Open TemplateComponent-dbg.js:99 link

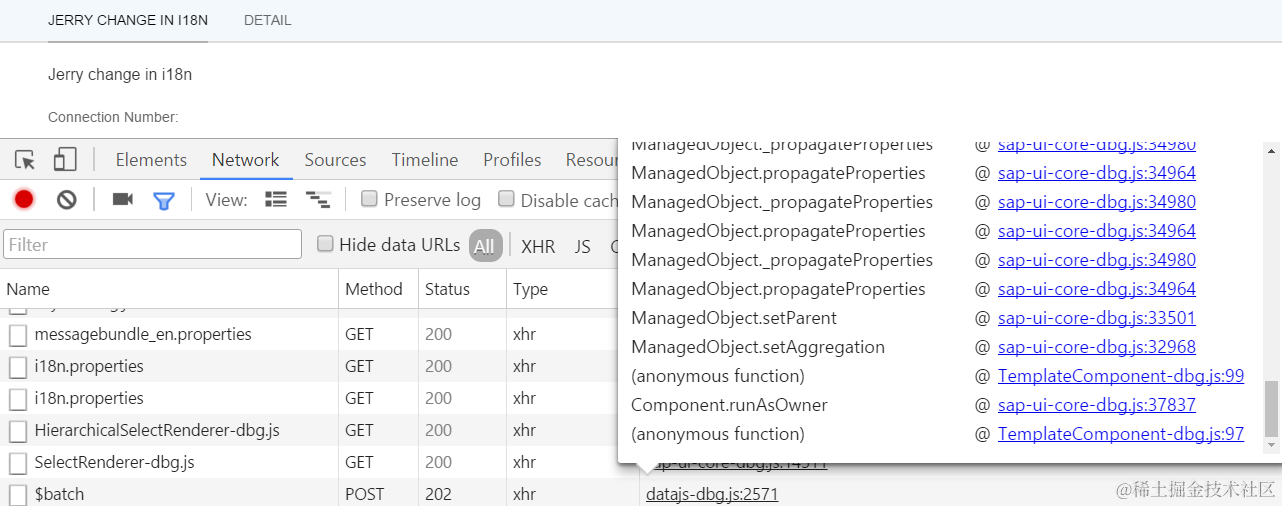point(1121,376)
